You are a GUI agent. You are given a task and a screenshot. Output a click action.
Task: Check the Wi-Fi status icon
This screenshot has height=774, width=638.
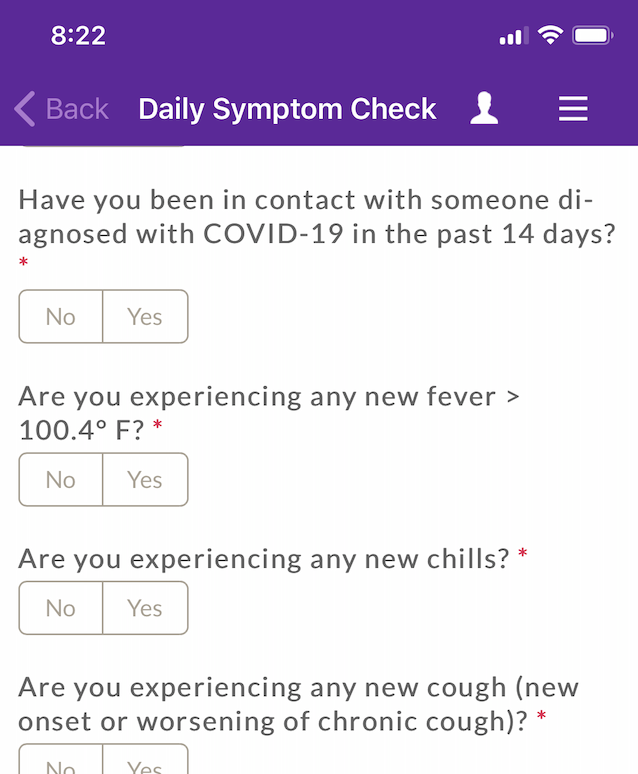(x=550, y=36)
